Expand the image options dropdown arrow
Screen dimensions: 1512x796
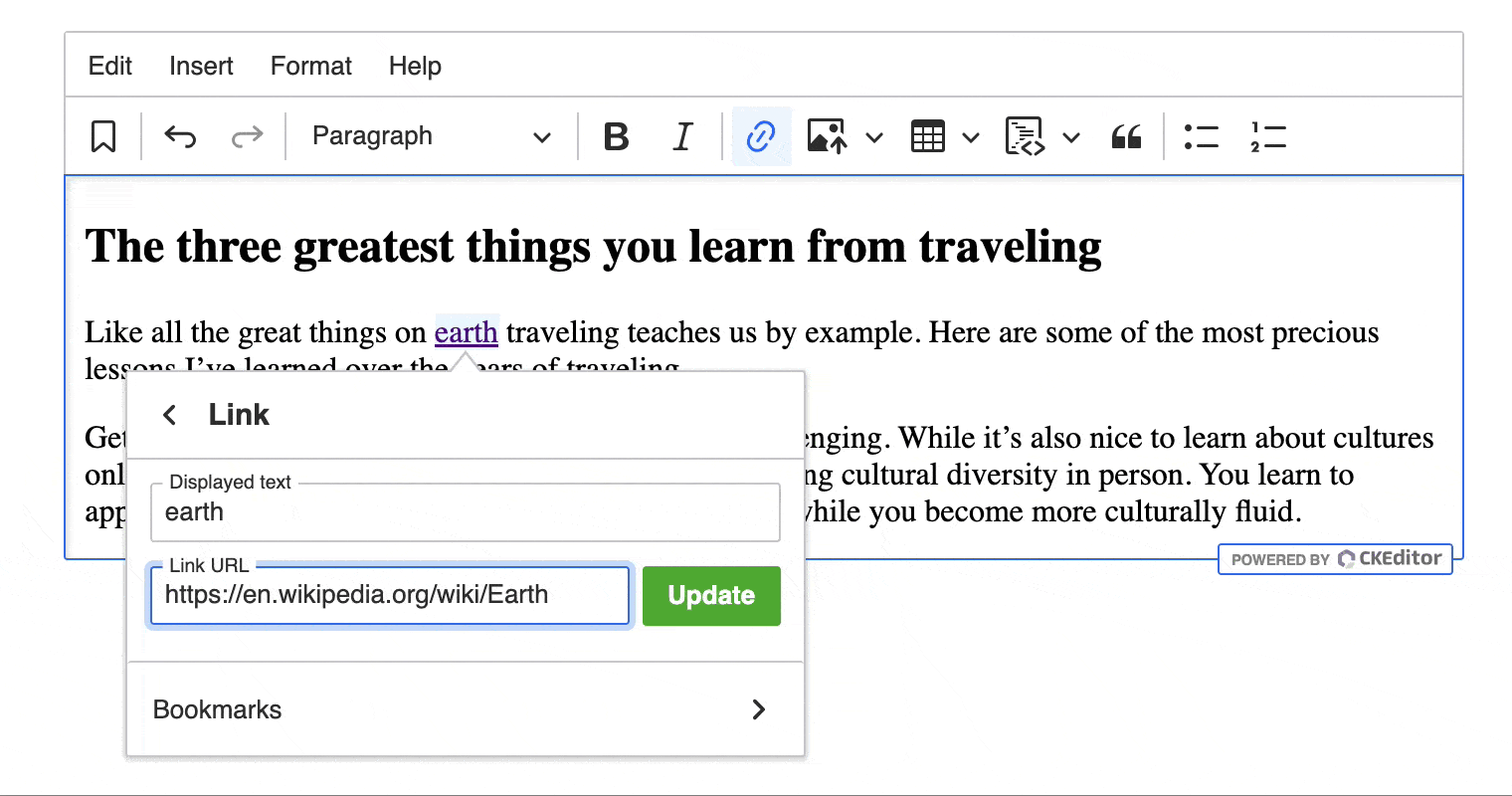(873, 136)
